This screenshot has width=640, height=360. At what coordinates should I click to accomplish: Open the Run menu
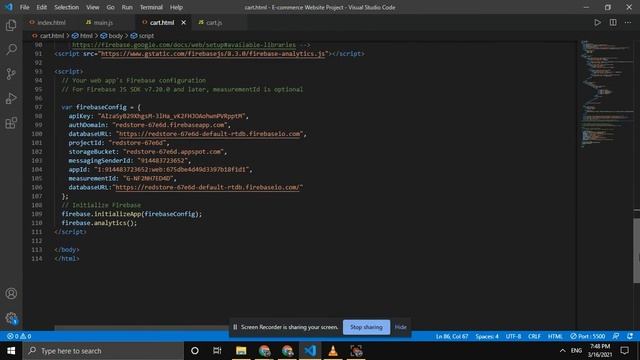click(x=127, y=7)
